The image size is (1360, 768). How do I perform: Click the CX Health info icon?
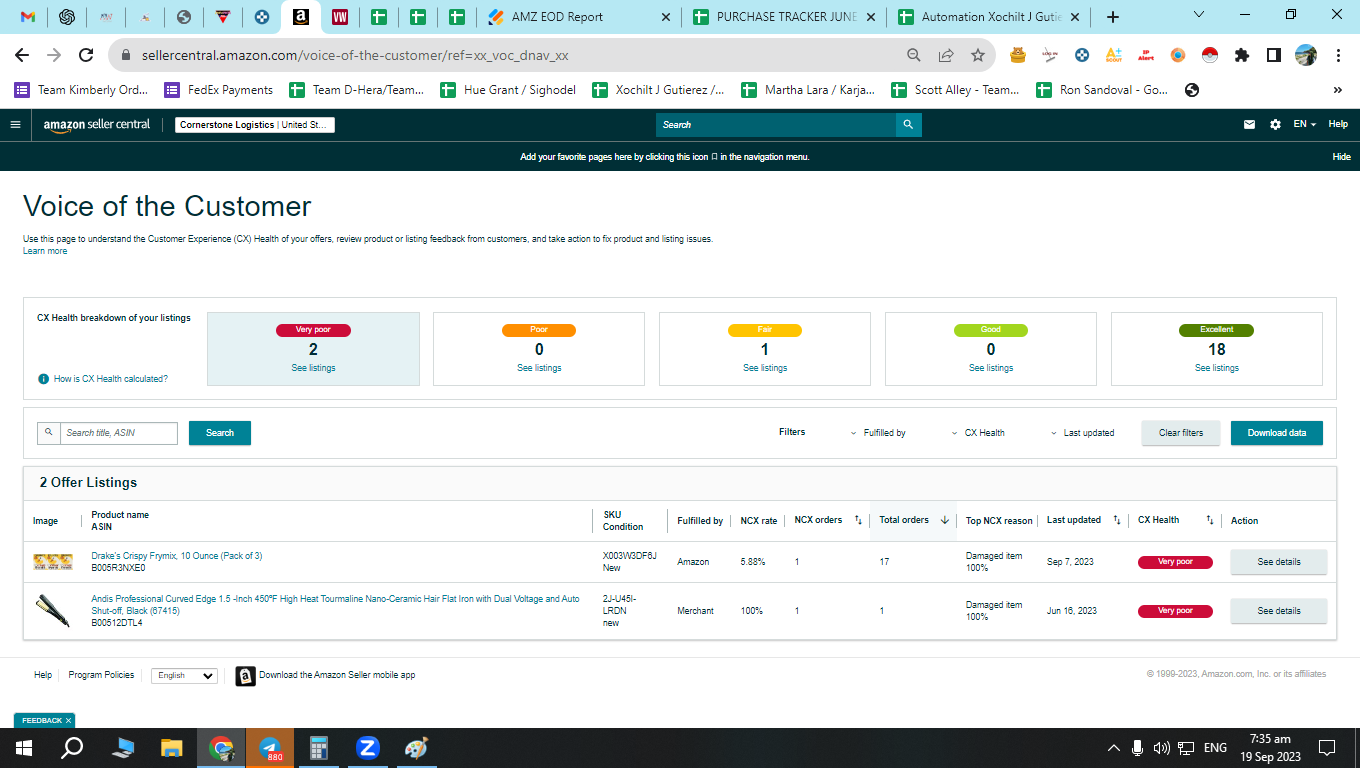[43, 379]
